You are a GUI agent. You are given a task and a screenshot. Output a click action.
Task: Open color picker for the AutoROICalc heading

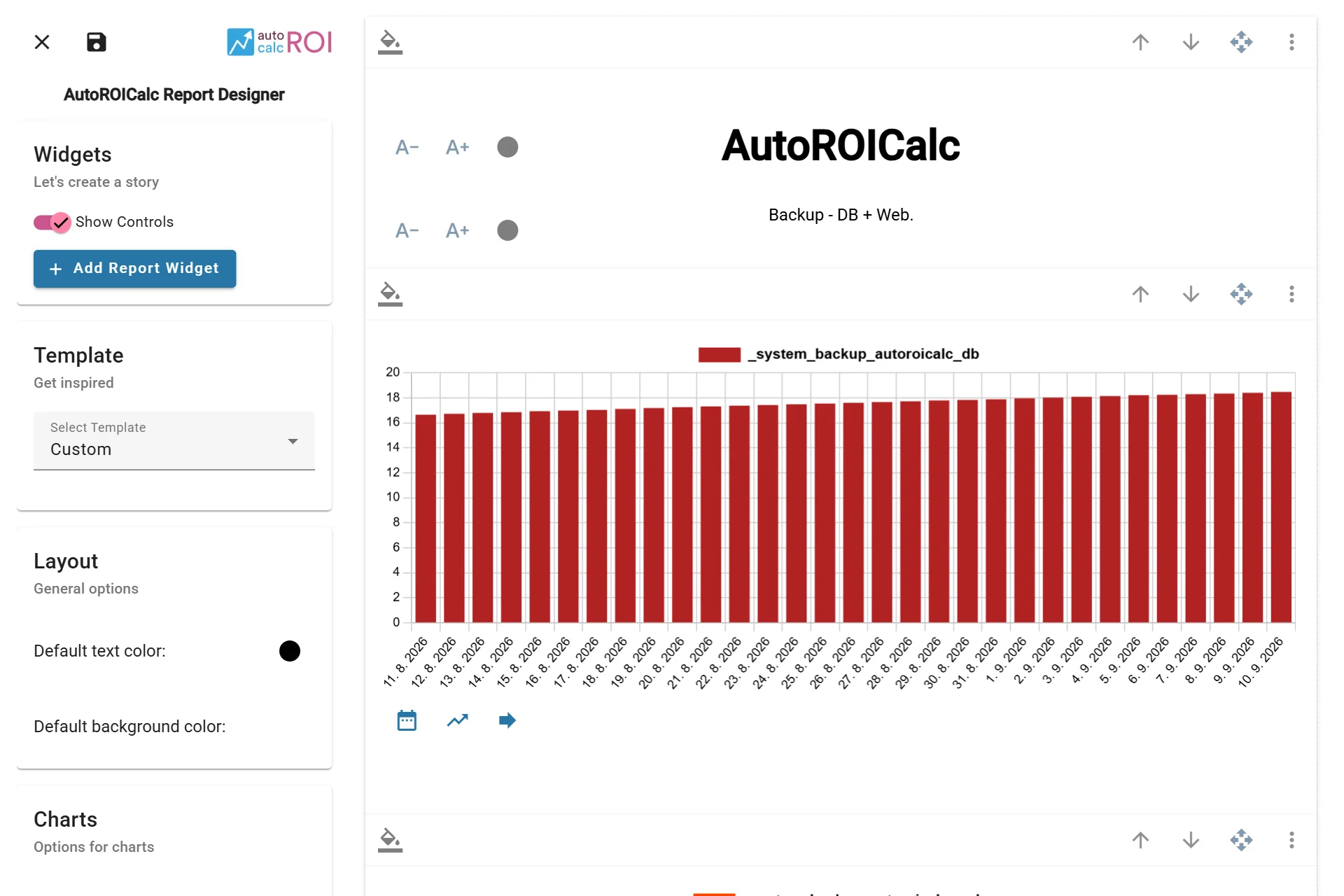coord(507,147)
